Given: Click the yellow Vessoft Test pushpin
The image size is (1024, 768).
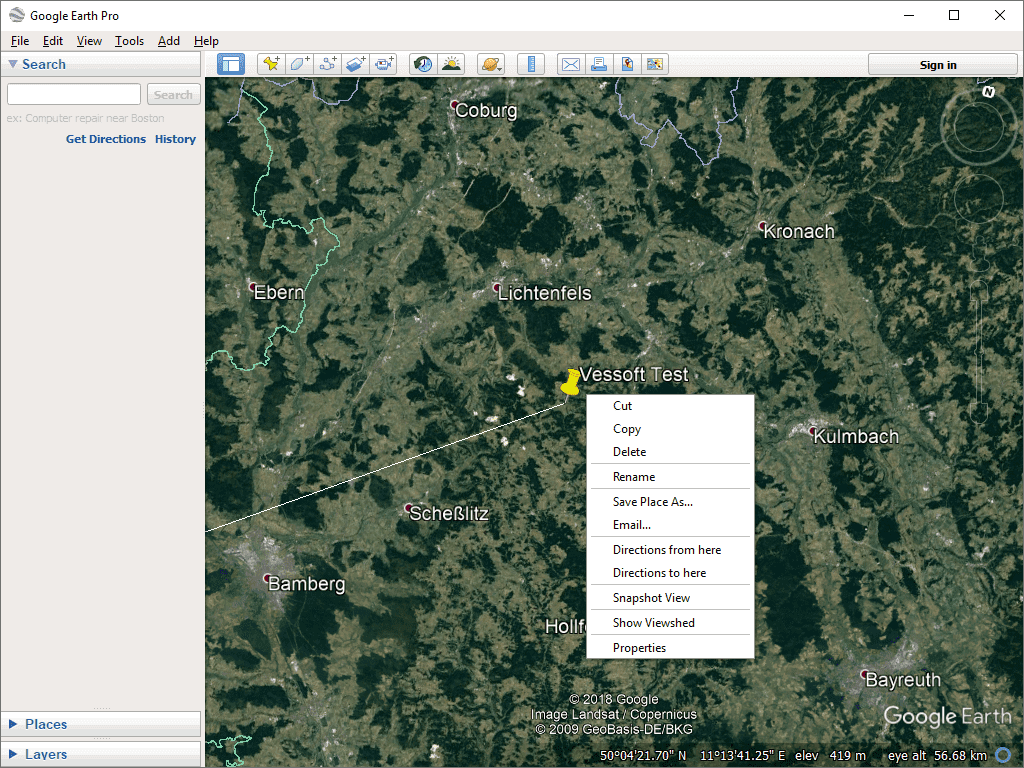Looking at the screenshot, I should coord(570,383).
